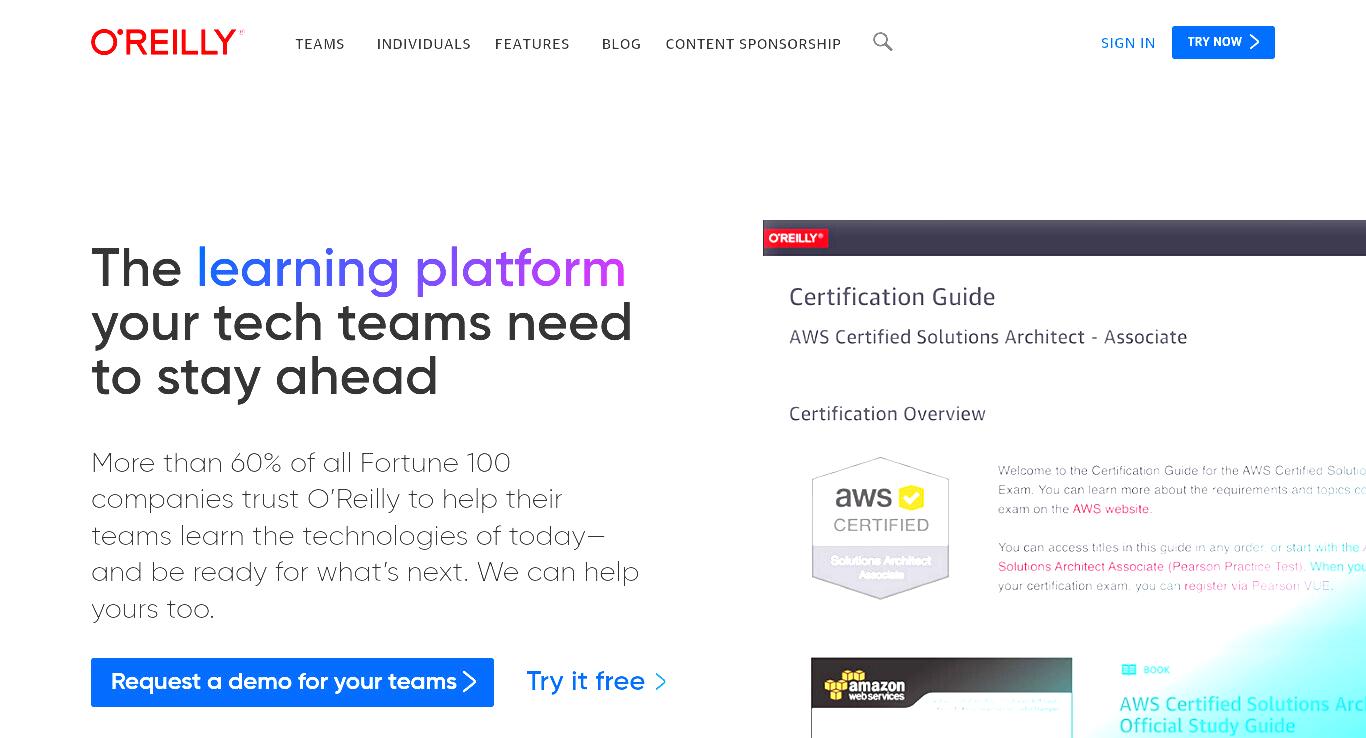Click Solutions Architect Associate practice test link
This screenshot has width=1366, height=738.
tap(1151, 566)
